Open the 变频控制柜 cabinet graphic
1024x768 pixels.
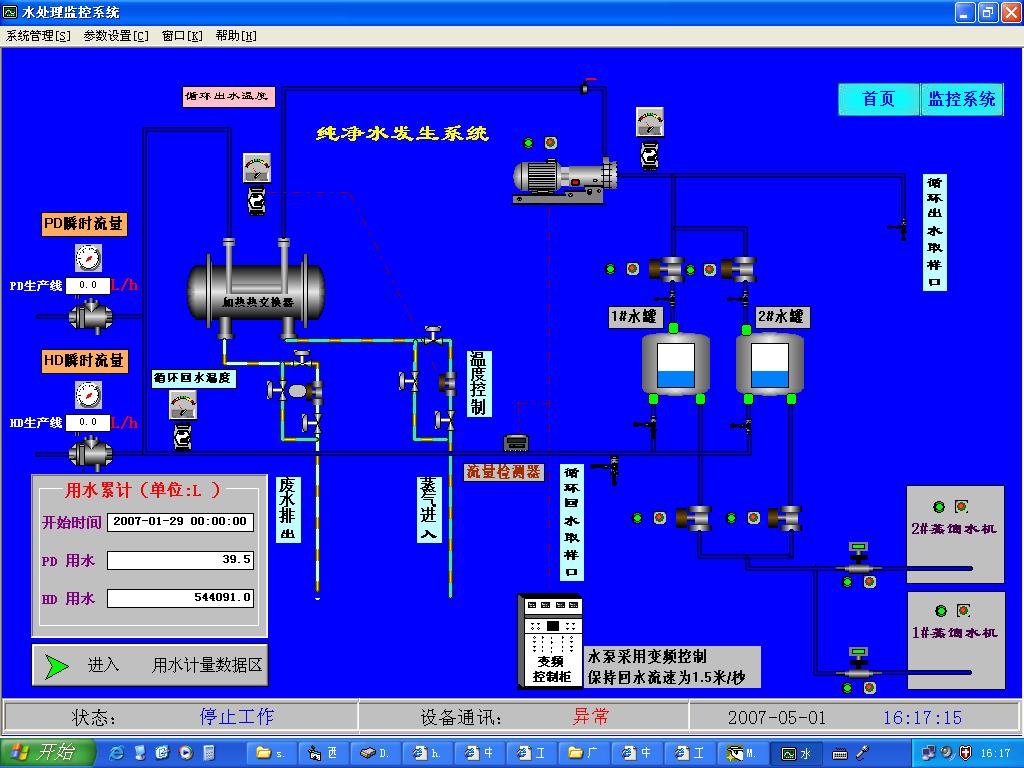(550, 641)
